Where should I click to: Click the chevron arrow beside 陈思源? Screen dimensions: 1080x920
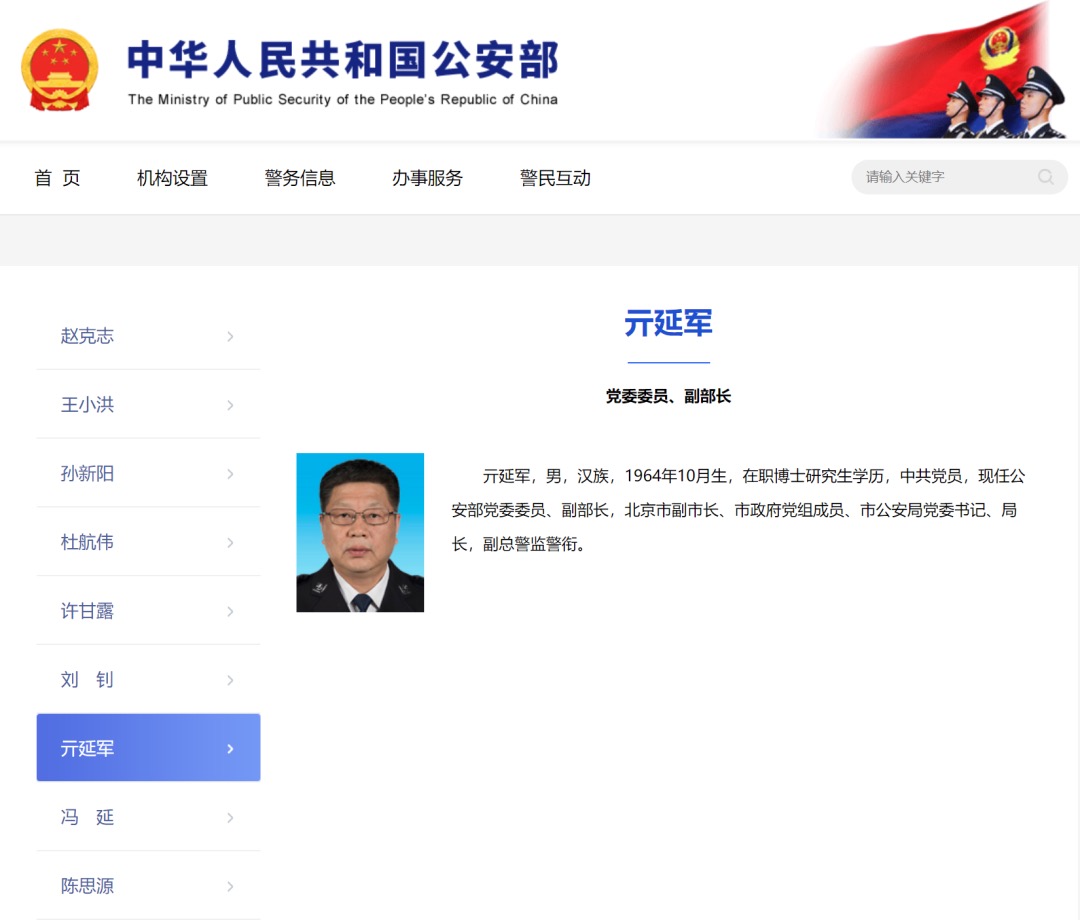[231, 886]
